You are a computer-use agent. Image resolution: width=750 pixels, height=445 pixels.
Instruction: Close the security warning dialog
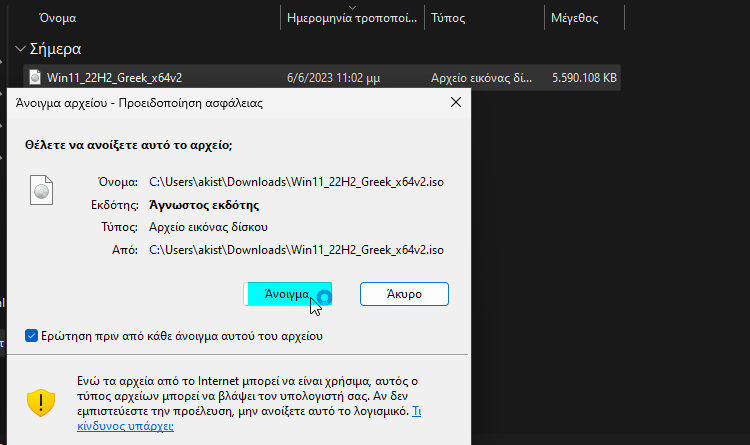[x=456, y=102]
